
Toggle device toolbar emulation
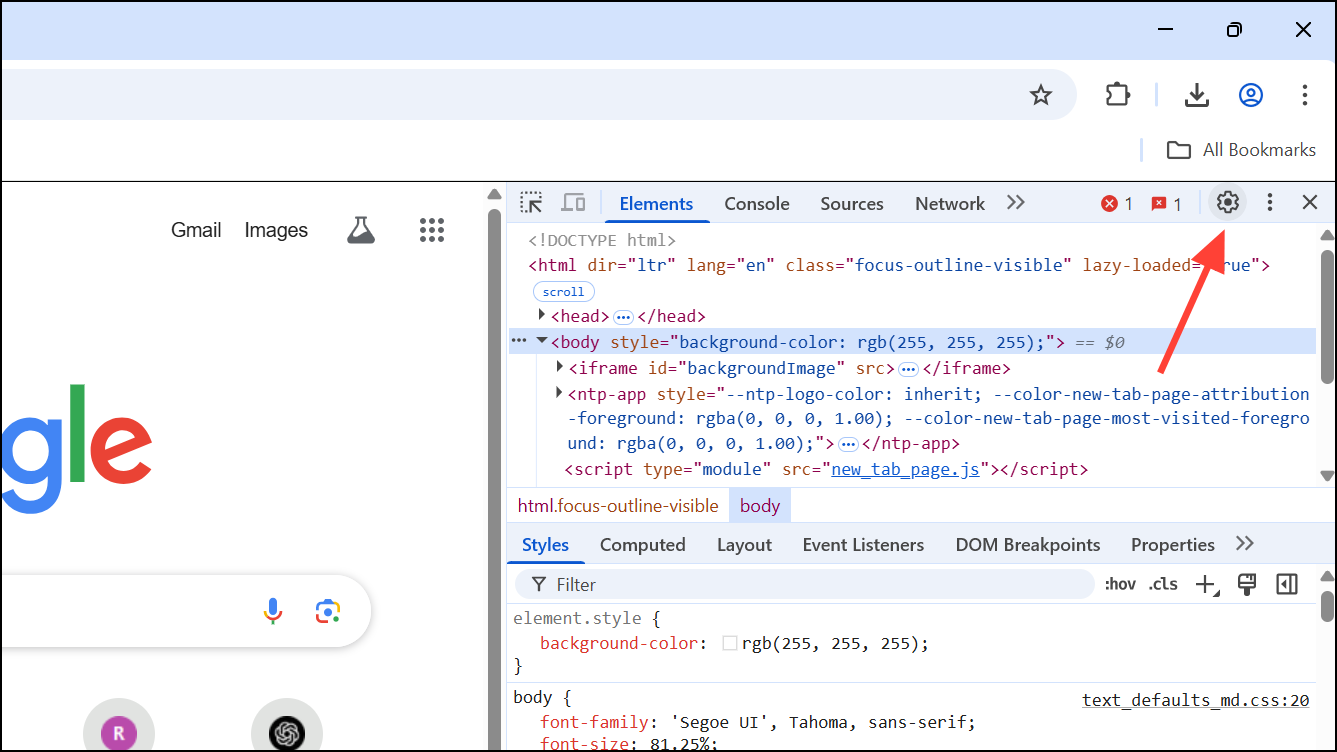tap(573, 203)
